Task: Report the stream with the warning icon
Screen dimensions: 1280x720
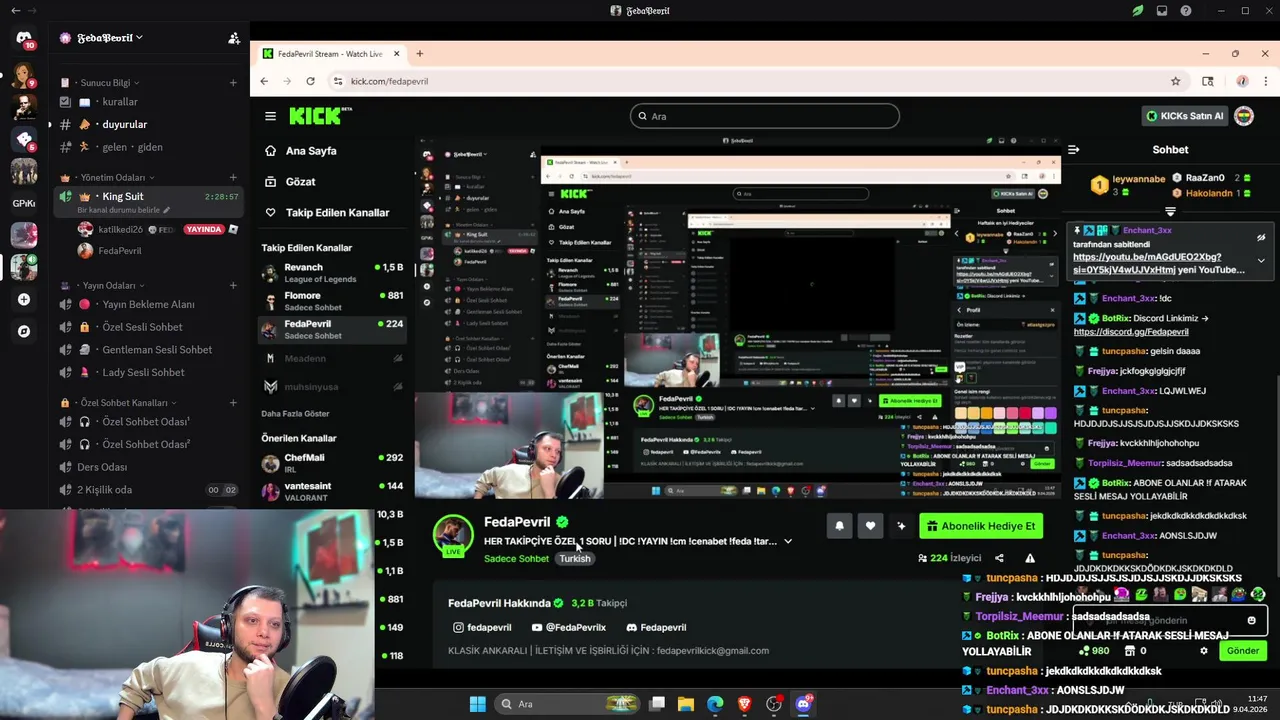Action: point(1030,558)
